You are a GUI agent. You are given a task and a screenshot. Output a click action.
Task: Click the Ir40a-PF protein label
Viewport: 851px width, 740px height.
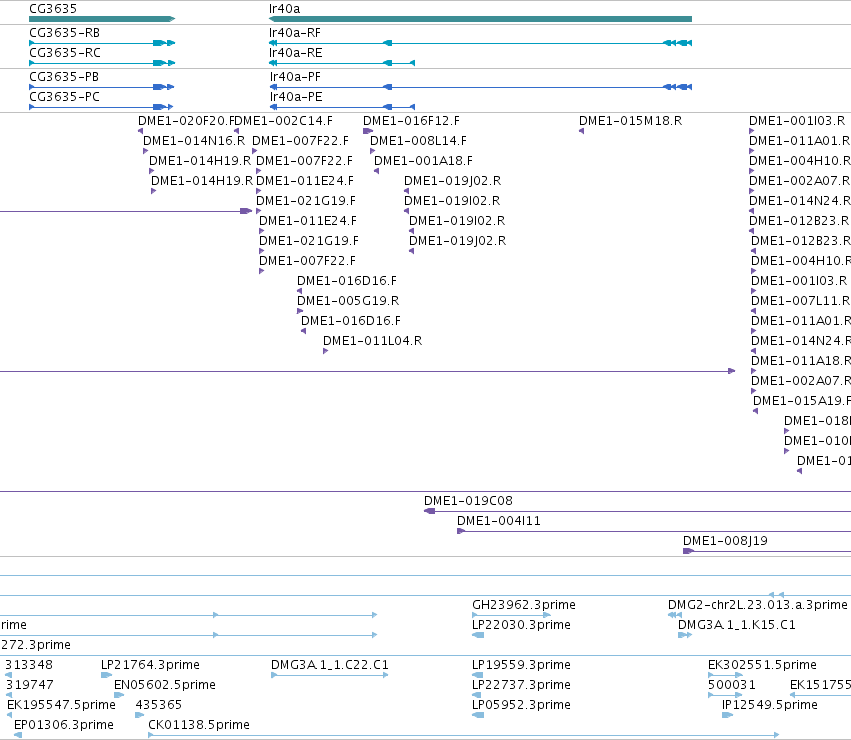295,77
